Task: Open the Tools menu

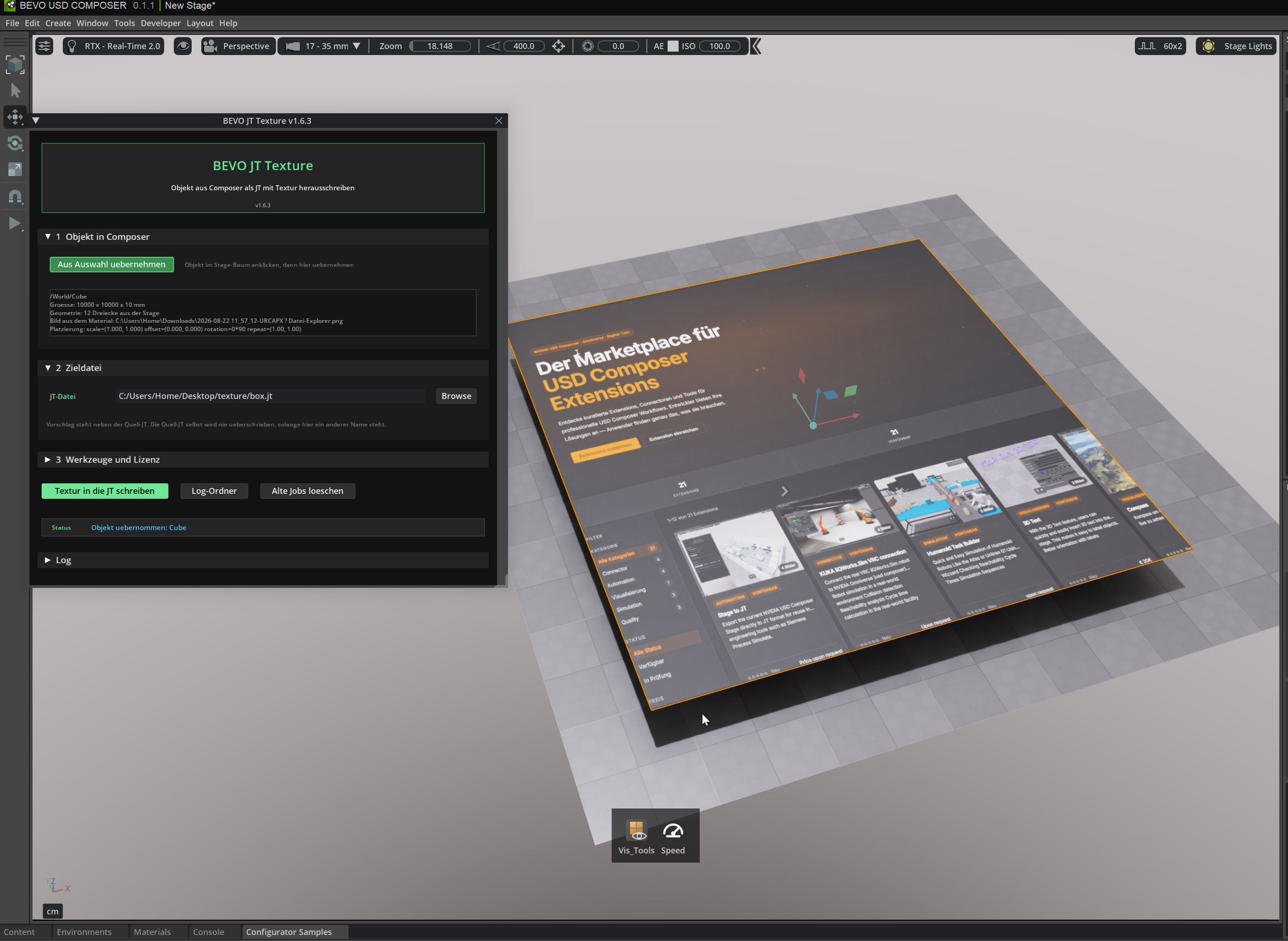Action: (x=124, y=23)
